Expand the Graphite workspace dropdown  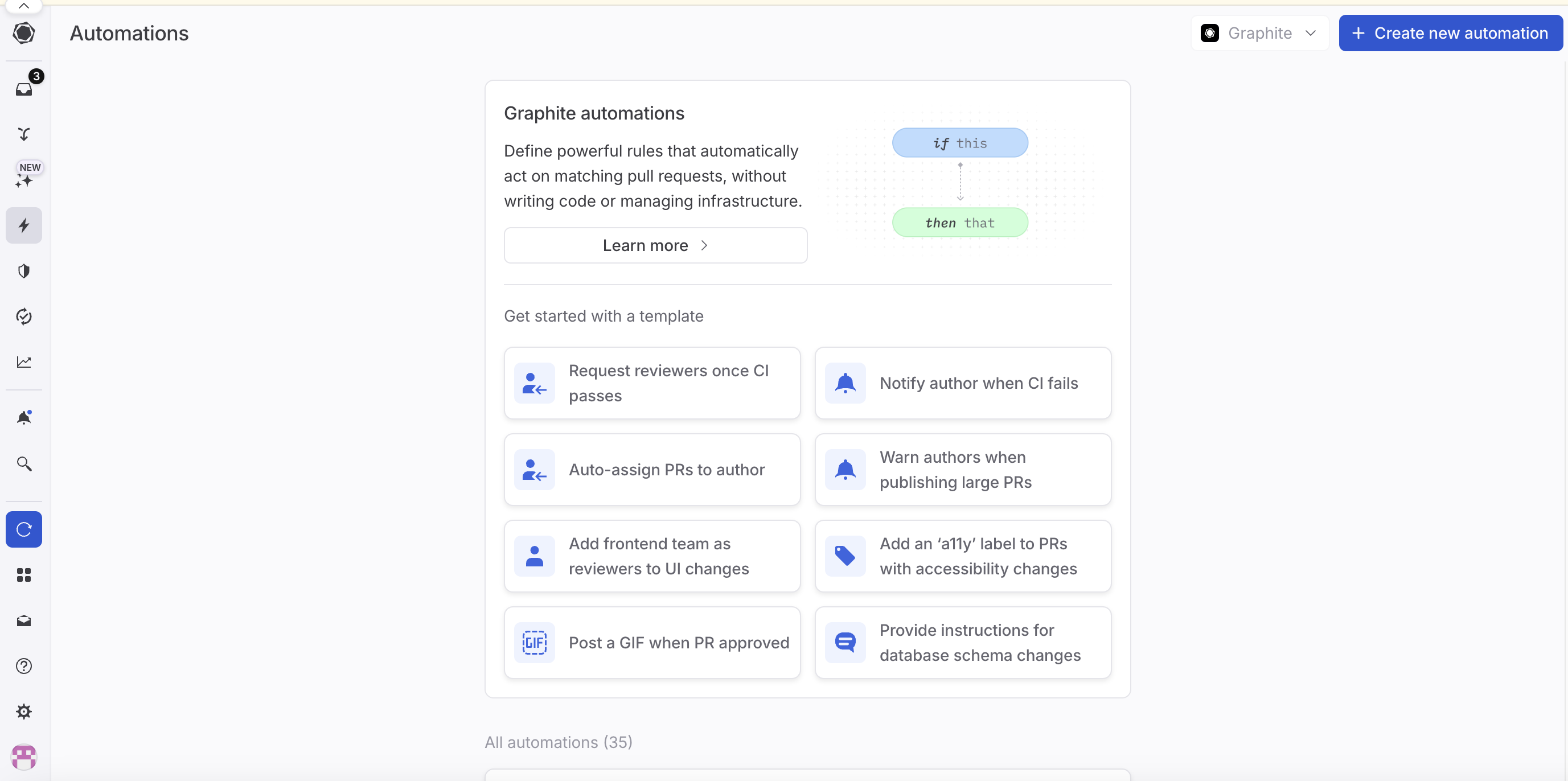1260,33
